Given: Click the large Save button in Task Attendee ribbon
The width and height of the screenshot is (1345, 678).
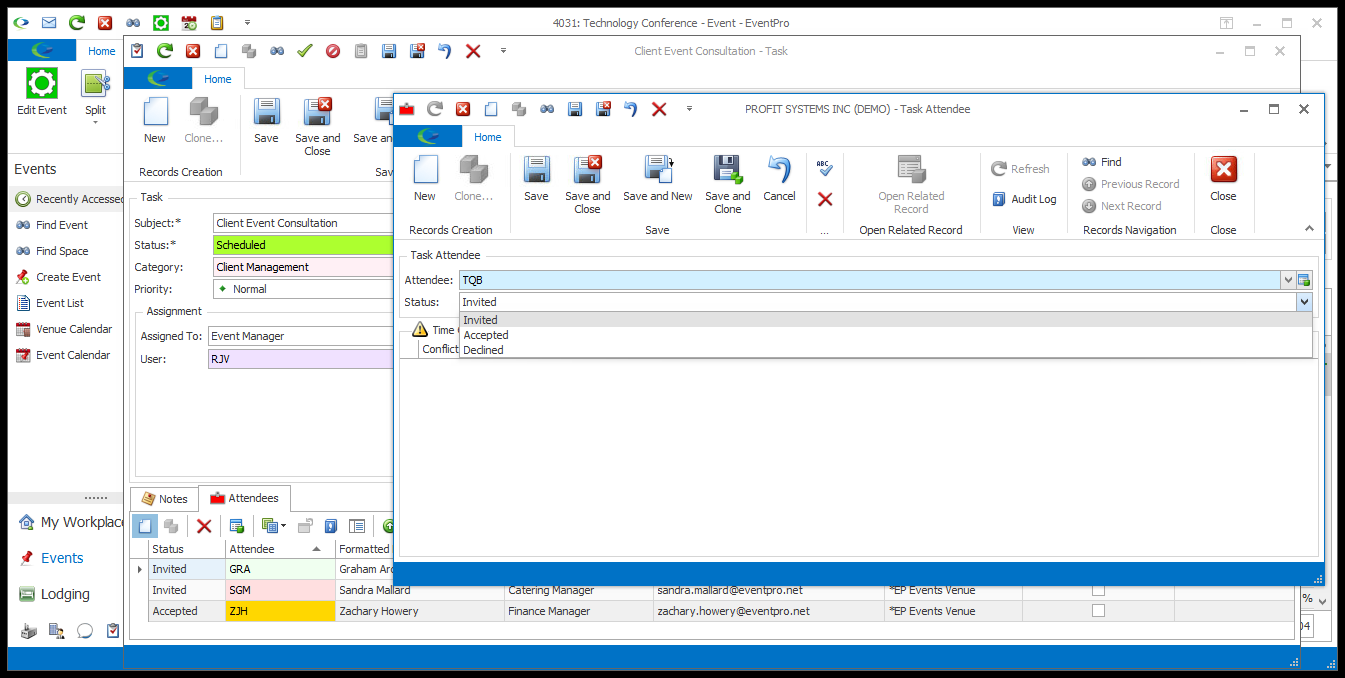Looking at the screenshot, I should [x=536, y=178].
